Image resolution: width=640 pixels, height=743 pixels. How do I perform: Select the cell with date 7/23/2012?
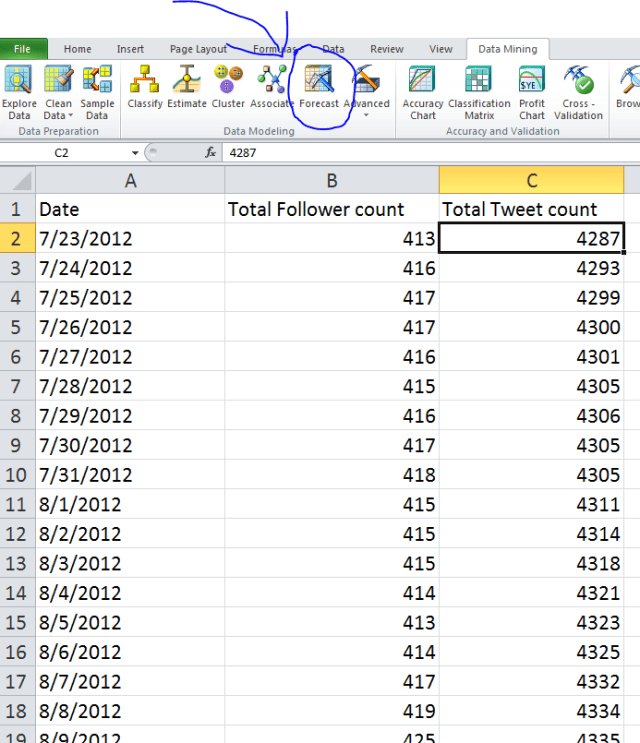[130, 238]
